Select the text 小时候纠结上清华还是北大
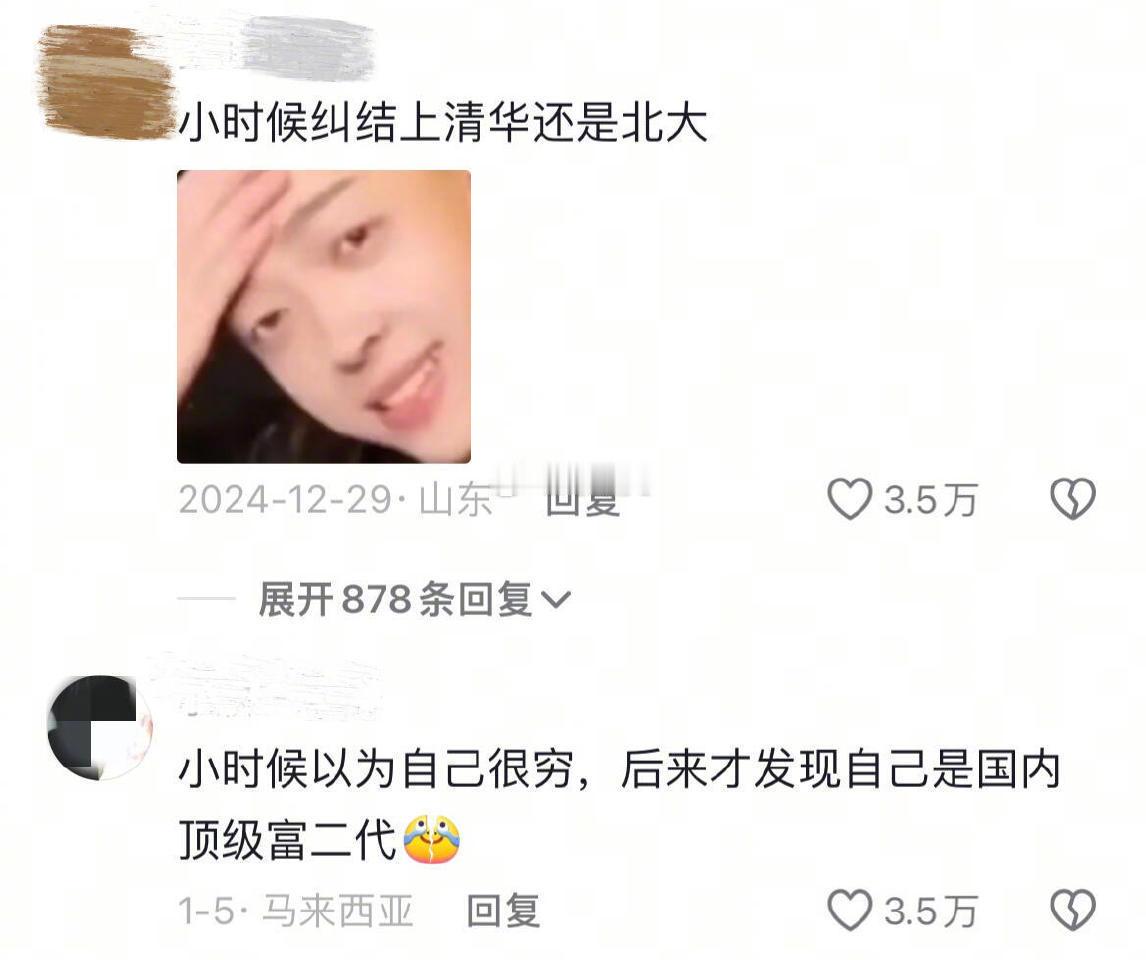Viewport: 1146px width, 960px height. tap(443, 122)
